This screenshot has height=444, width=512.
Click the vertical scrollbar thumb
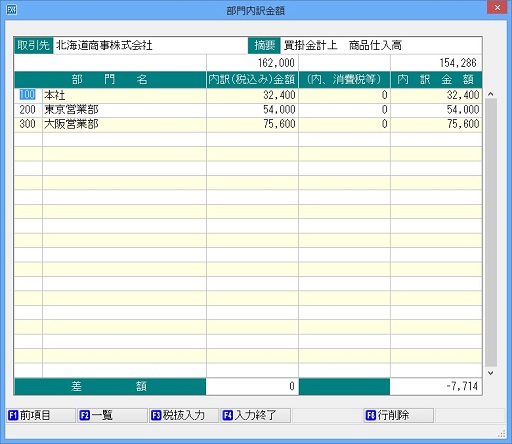pyautogui.click(x=491, y=233)
